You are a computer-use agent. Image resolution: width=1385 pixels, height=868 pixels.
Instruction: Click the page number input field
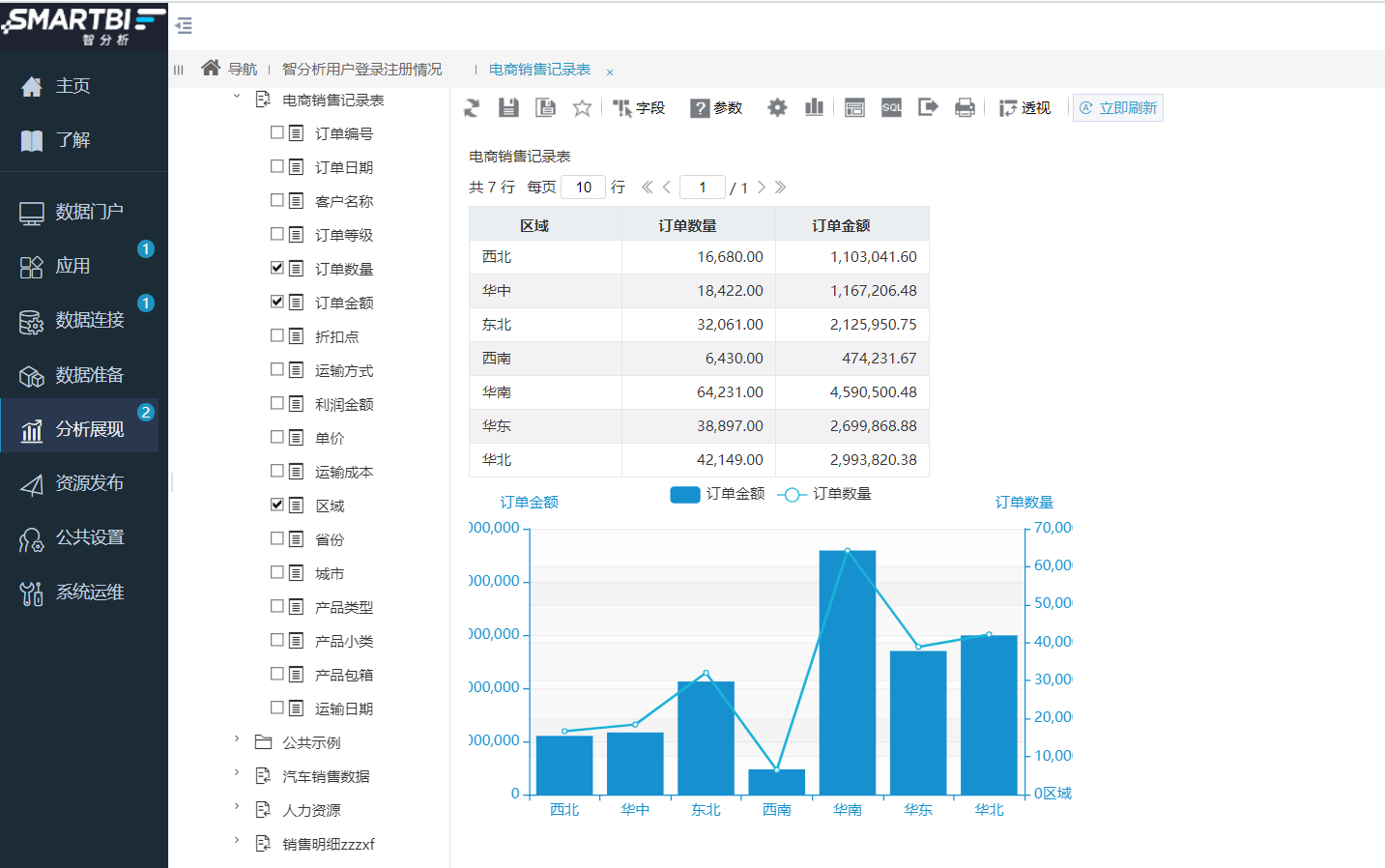[x=703, y=188]
